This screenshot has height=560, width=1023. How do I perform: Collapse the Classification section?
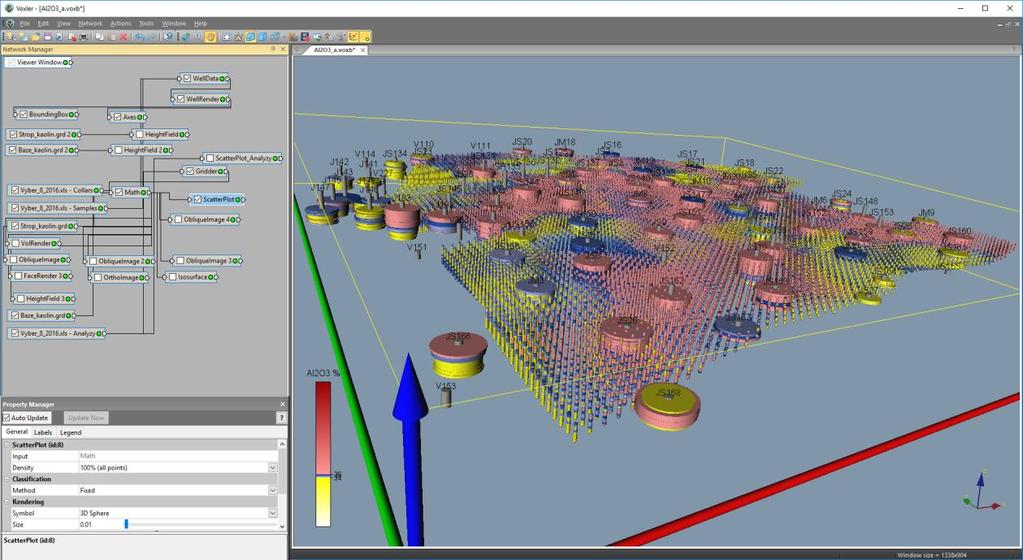coord(7,479)
